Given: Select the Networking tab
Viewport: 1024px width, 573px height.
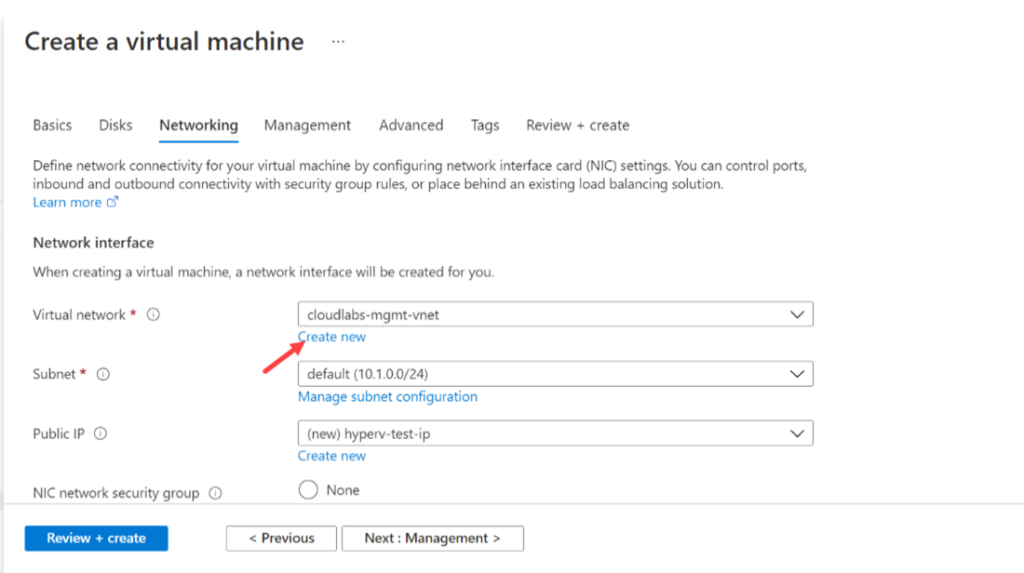Looking at the screenshot, I should click(199, 125).
